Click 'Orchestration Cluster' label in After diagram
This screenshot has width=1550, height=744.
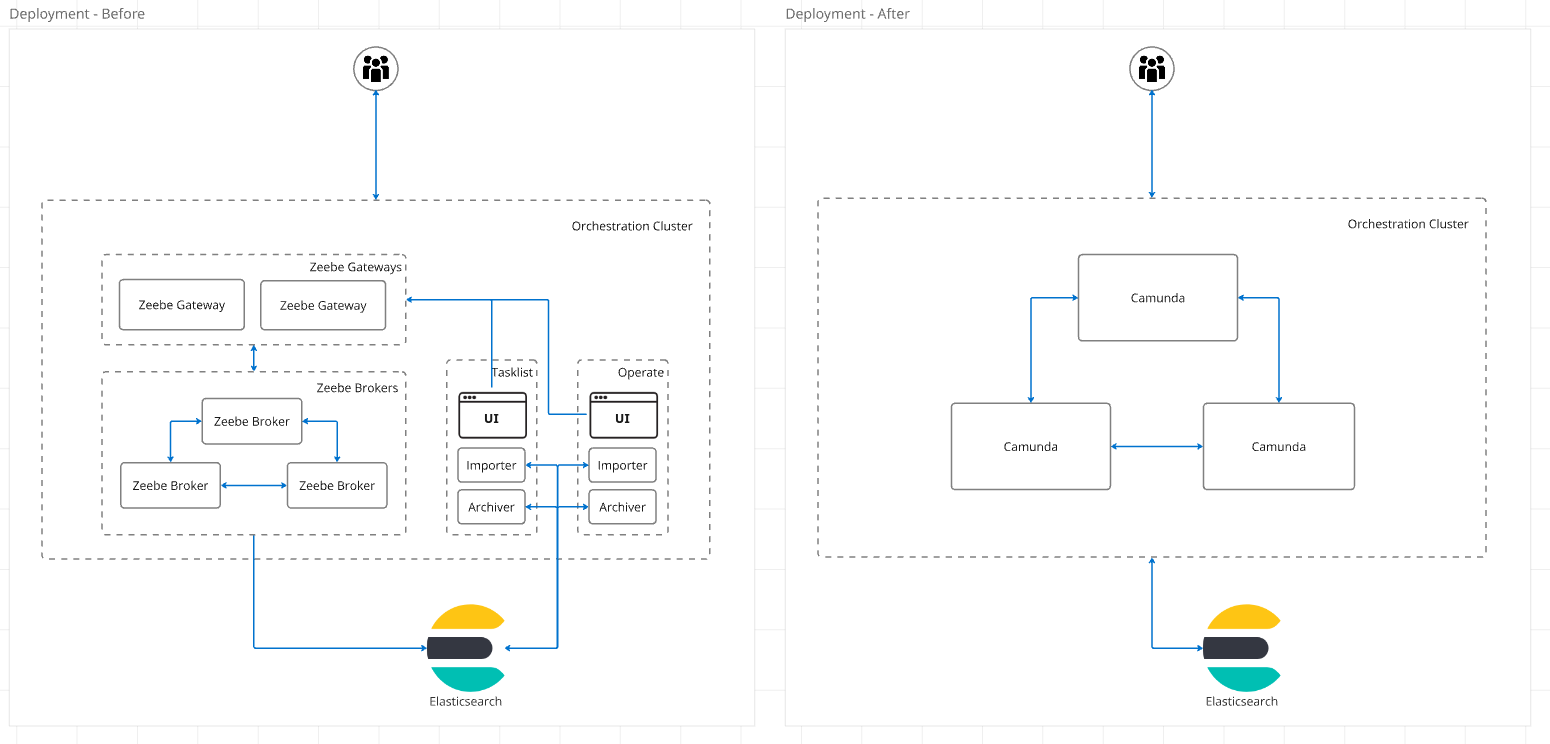click(1408, 224)
